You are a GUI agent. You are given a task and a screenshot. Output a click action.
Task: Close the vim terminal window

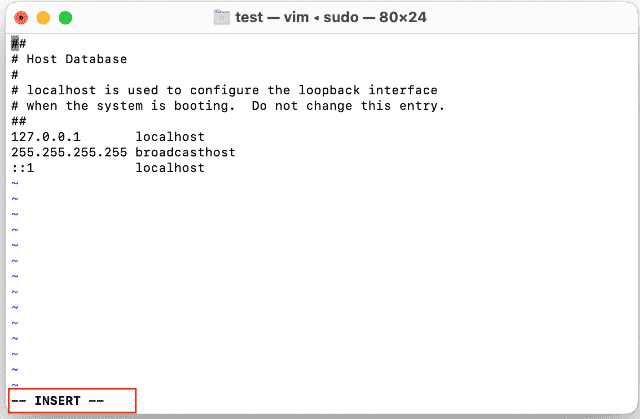(18, 18)
